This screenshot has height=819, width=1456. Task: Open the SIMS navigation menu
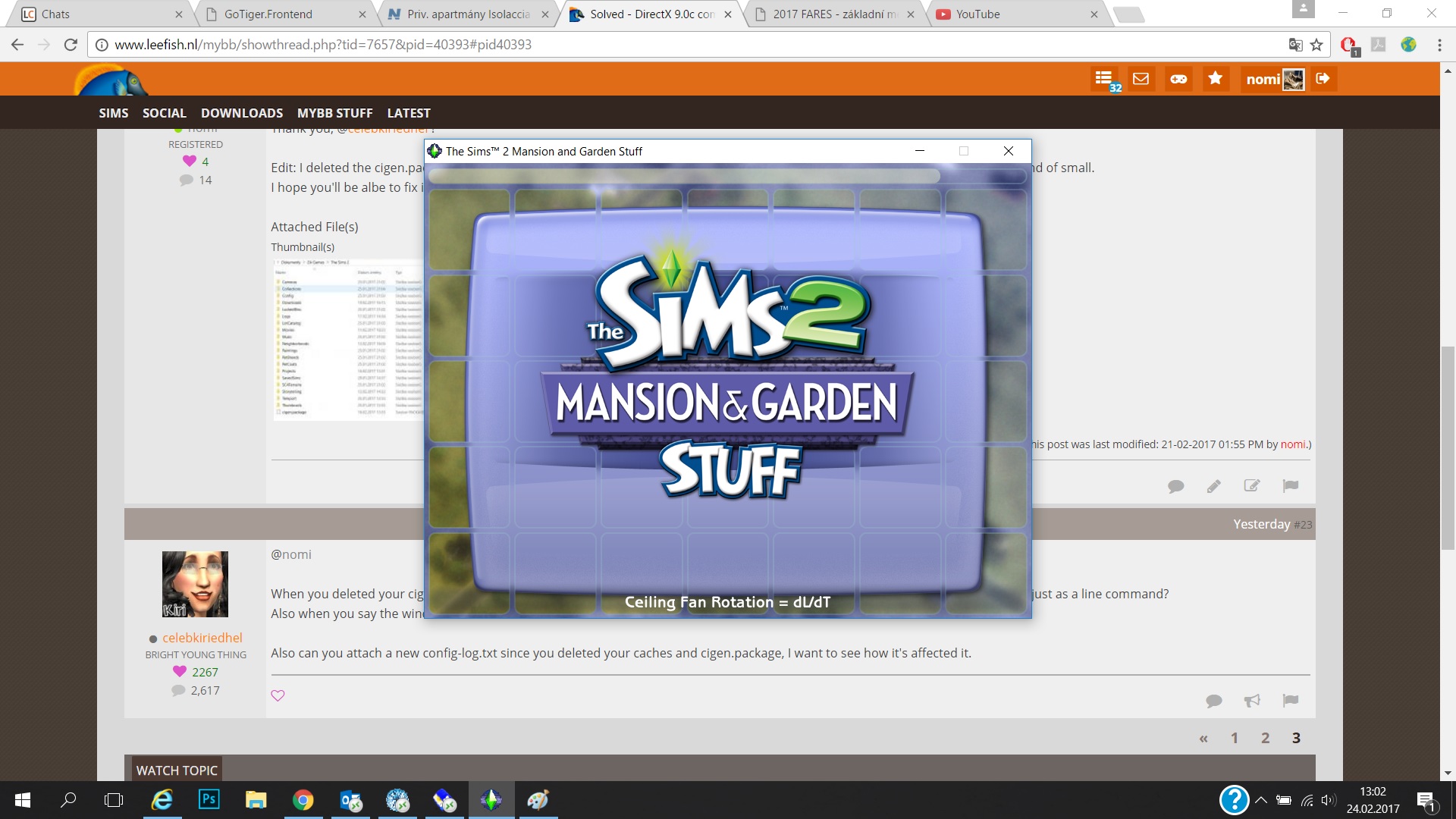[x=114, y=113]
